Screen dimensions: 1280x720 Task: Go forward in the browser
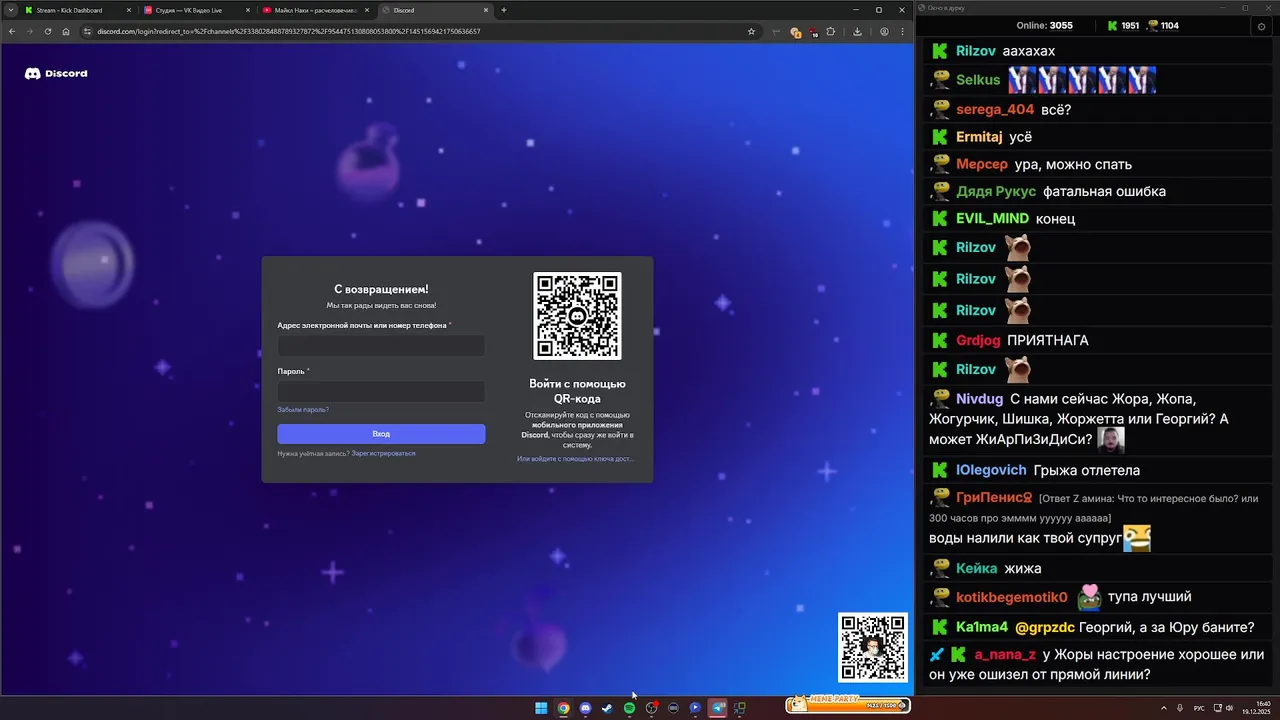click(x=30, y=31)
